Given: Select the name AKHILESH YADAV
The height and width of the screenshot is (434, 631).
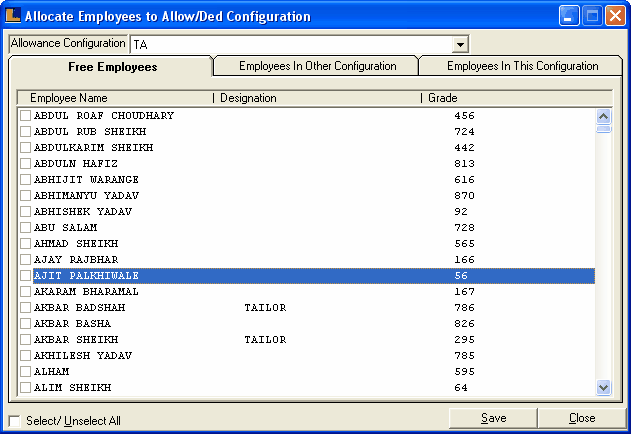Looking at the screenshot, I should pyautogui.click(x=83, y=355).
